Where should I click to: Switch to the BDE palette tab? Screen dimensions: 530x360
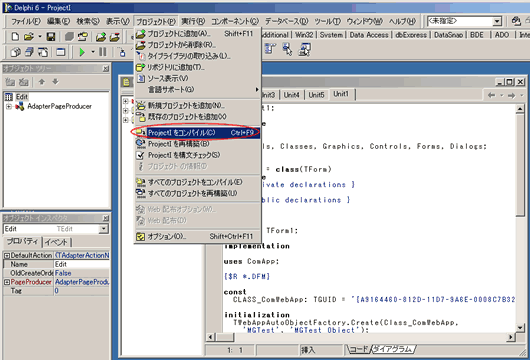tap(477, 35)
